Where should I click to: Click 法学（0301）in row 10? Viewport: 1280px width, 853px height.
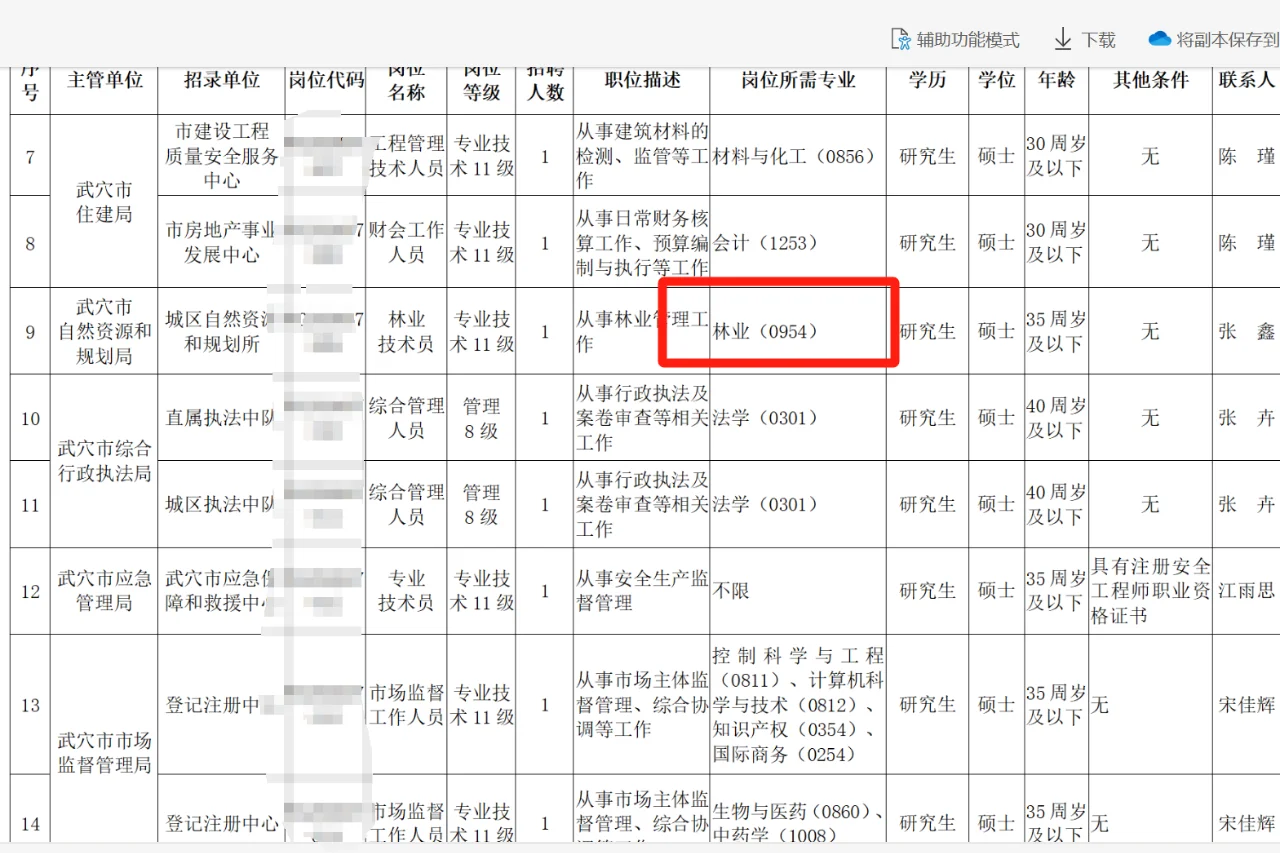tap(765, 418)
